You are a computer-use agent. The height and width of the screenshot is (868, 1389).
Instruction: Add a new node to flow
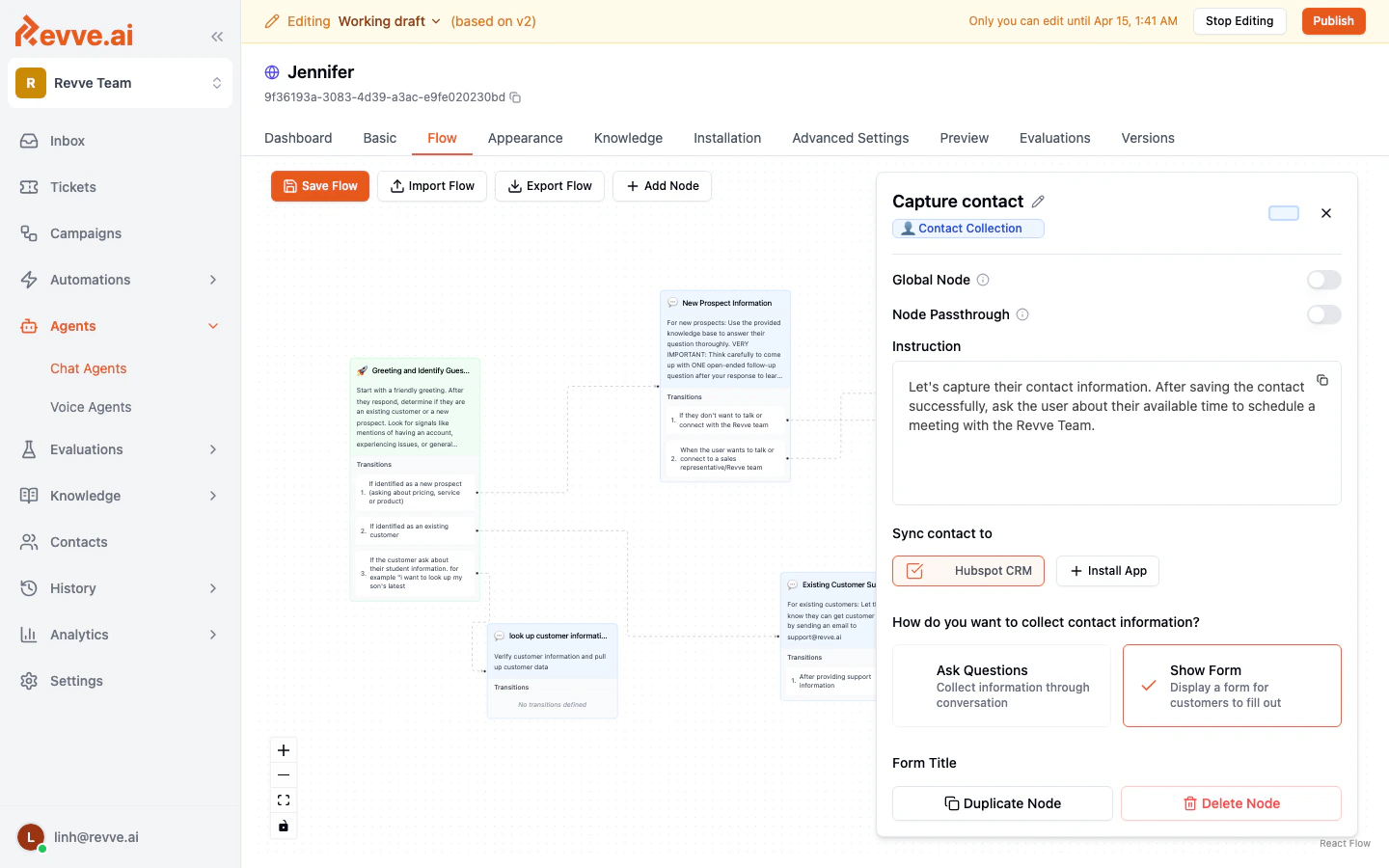point(663,186)
